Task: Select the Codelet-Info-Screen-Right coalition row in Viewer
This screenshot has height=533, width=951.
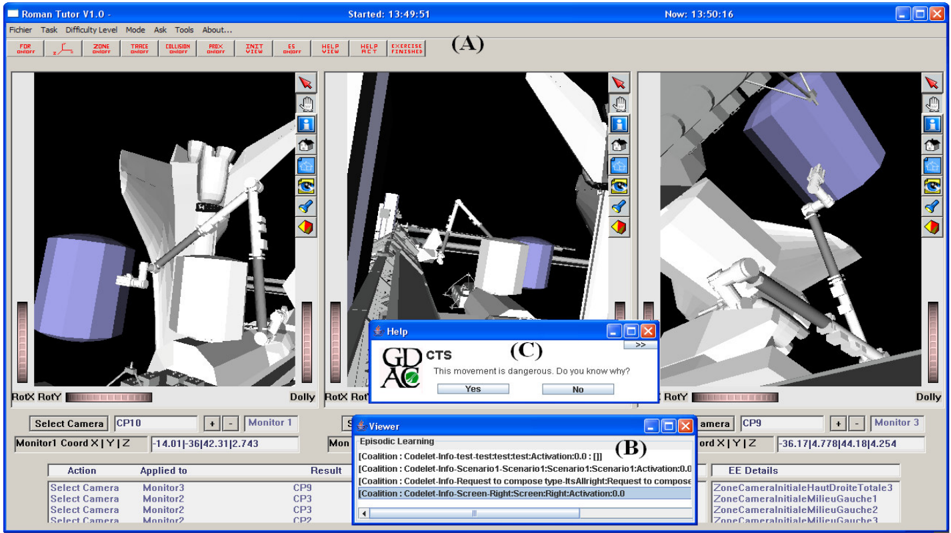Action: coord(524,494)
